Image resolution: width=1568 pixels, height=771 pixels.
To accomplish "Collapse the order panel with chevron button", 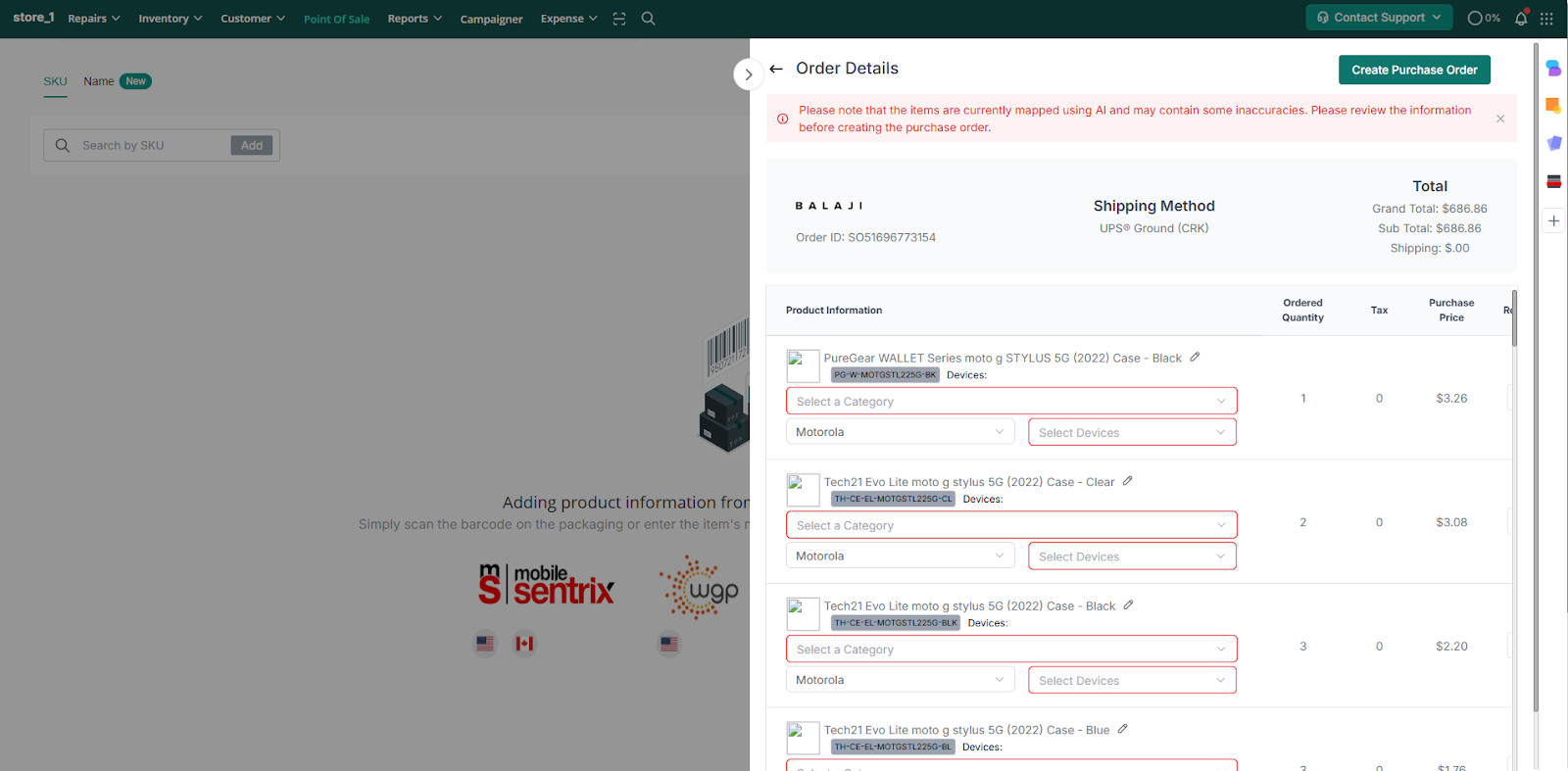I will (749, 74).
